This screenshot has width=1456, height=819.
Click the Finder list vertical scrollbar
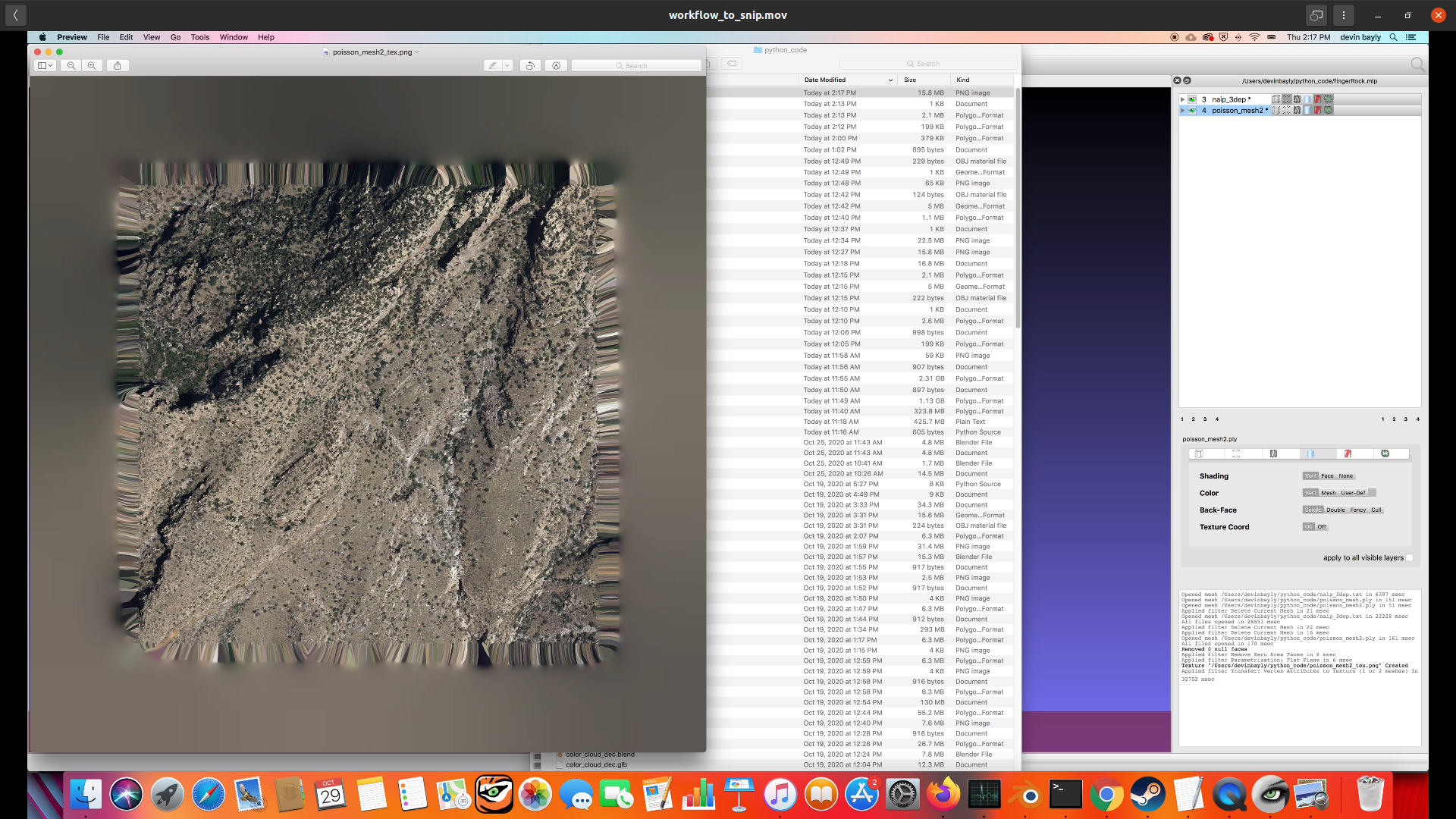coord(1018,209)
